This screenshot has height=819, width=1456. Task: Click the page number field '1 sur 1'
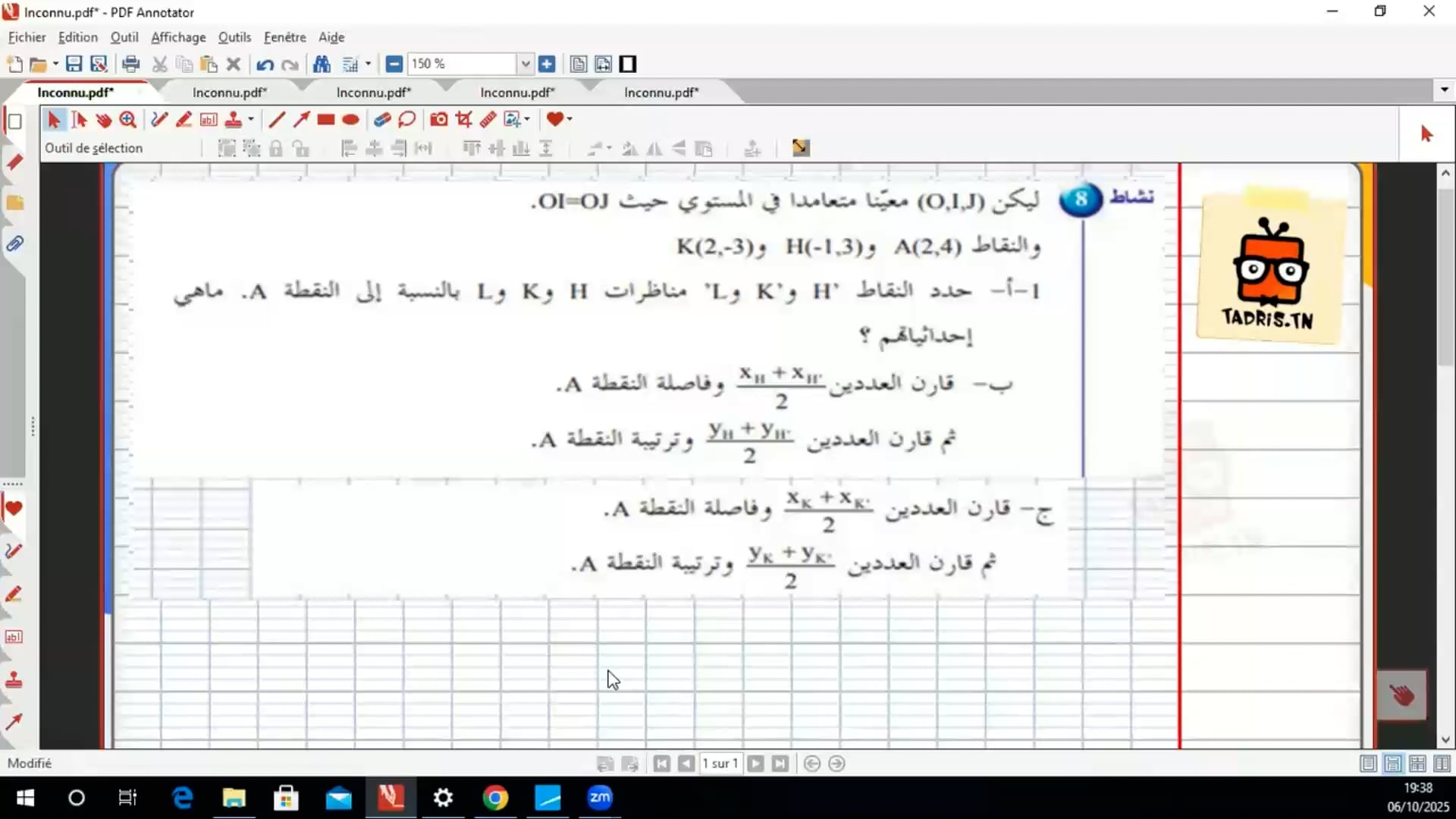pos(720,764)
